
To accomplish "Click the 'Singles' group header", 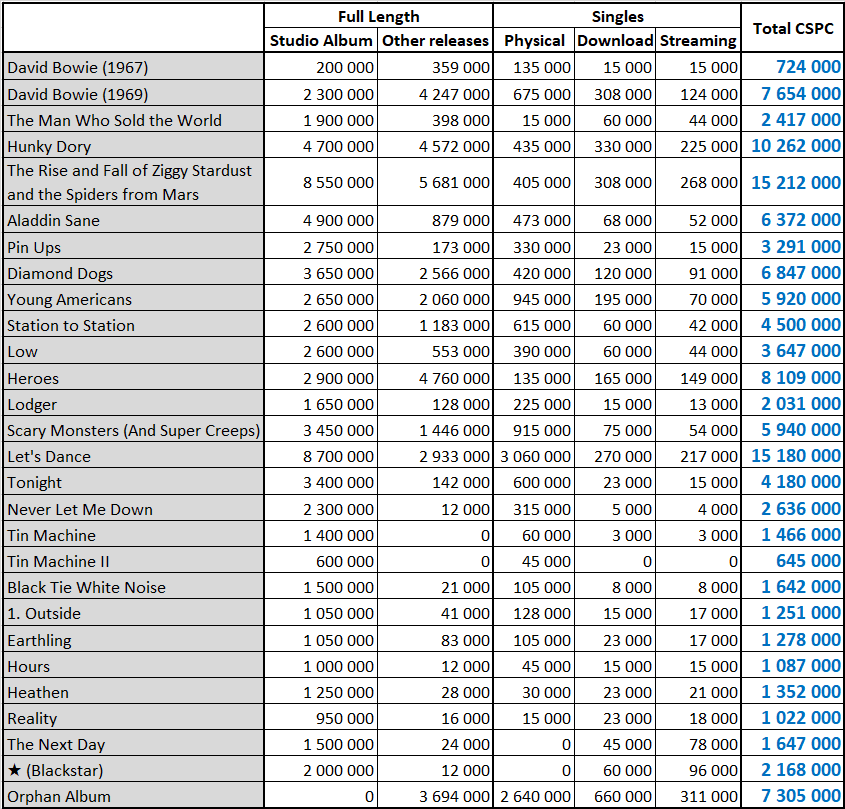I will click(x=618, y=17).
